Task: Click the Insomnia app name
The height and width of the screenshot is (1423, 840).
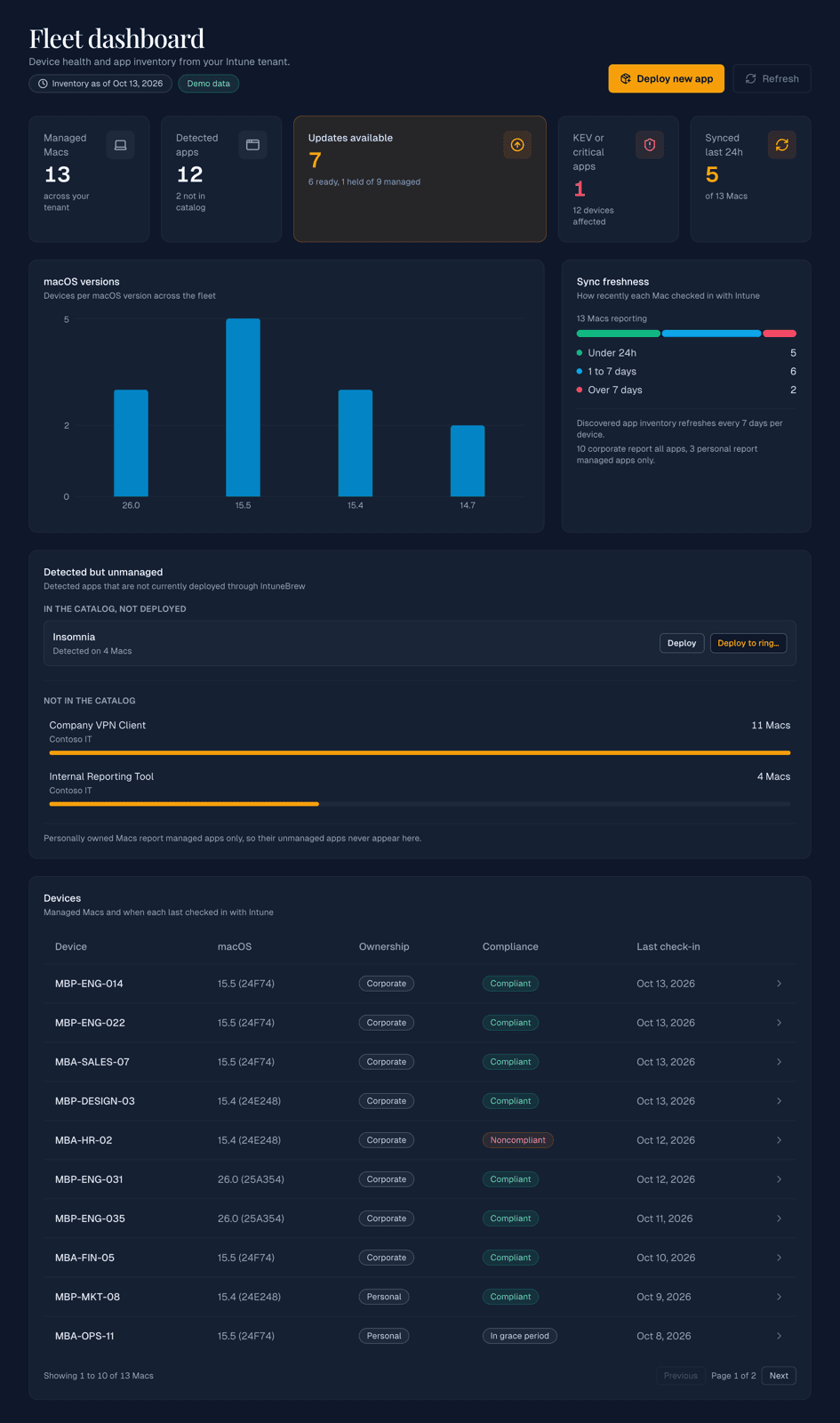Action: pyautogui.click(x=74, y=637)
